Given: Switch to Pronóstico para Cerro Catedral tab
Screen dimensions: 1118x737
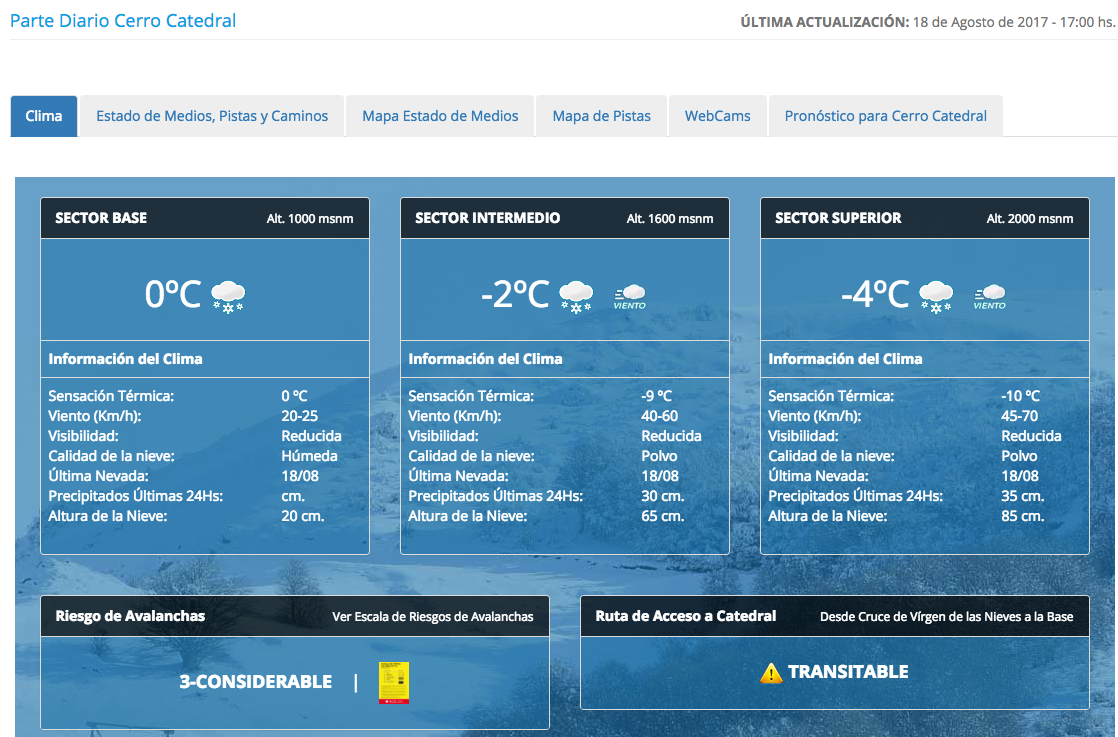Looking at the screenshot, I should [x=886, y=115].
